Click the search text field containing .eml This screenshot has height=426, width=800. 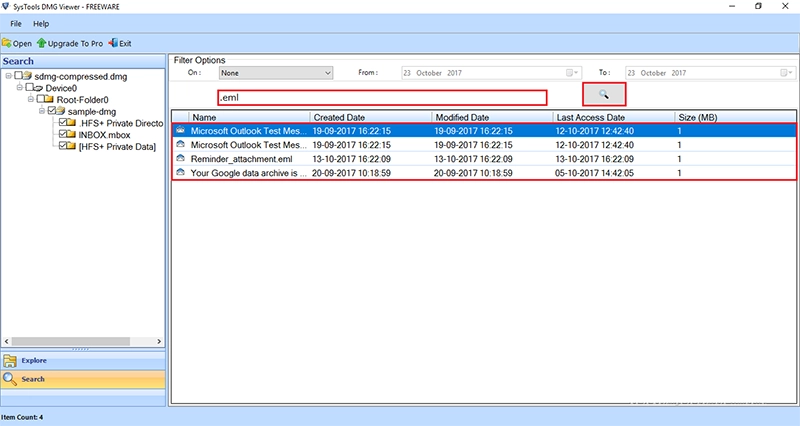tap(382, 97)
